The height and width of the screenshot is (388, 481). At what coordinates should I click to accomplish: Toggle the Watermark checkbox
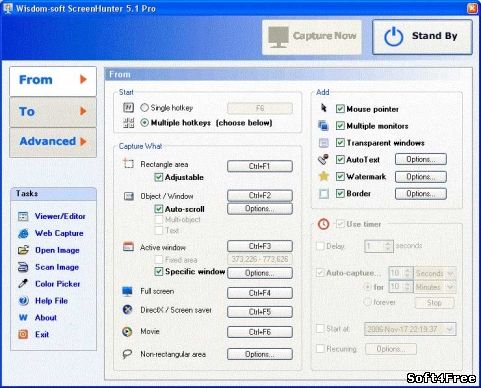coord(340,176)
